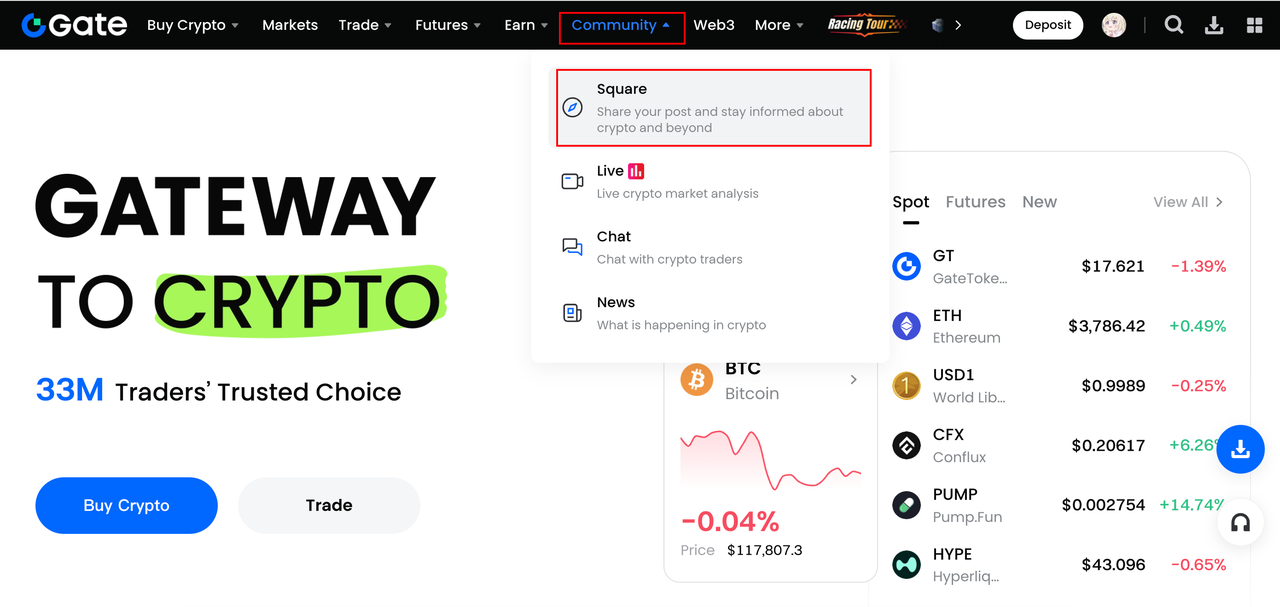Viewport: 1280px width, 607px height.
Task: Click the Deposit button
Action: click(x=1048, y=25)
